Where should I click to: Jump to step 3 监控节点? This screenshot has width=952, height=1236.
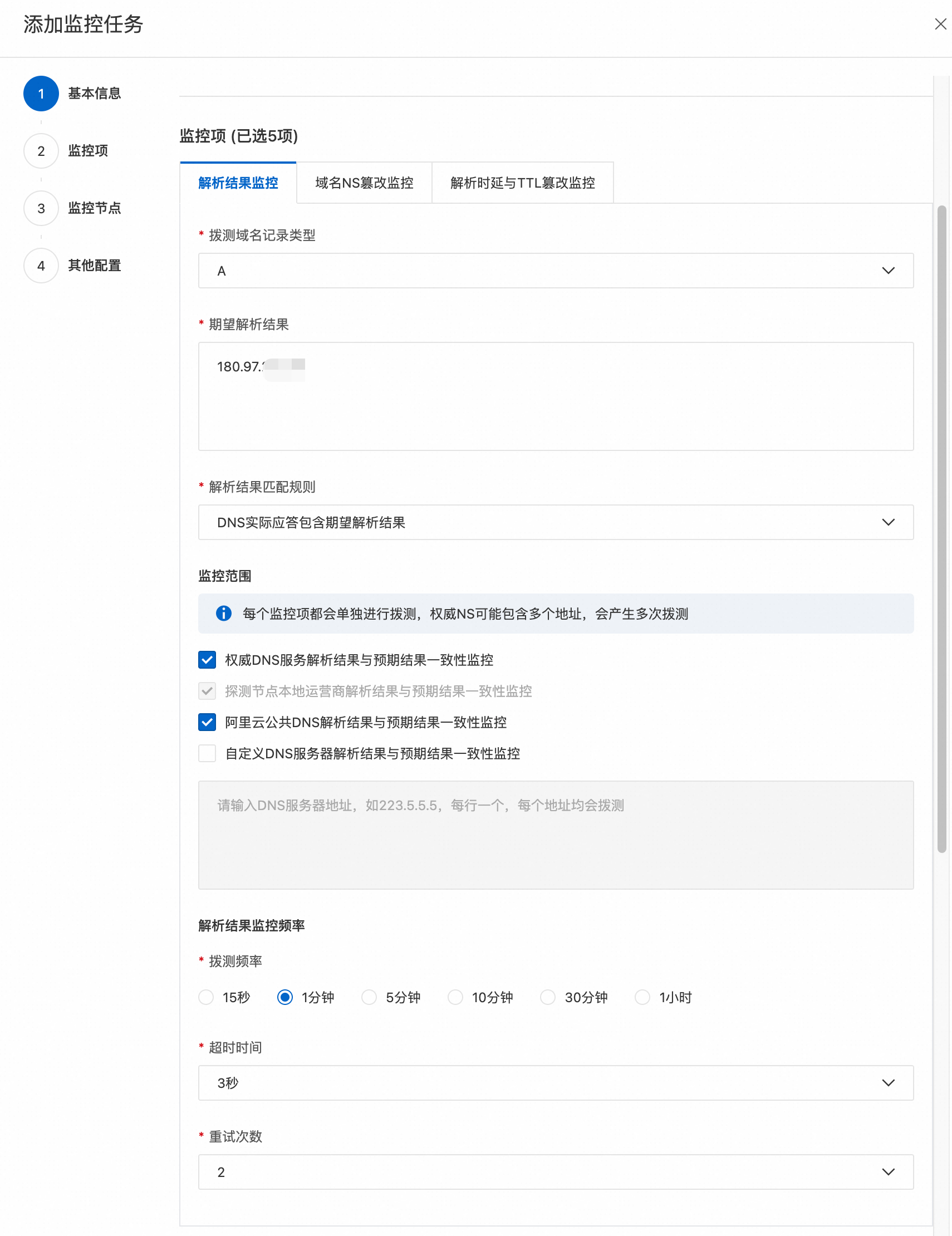[40, 208]
